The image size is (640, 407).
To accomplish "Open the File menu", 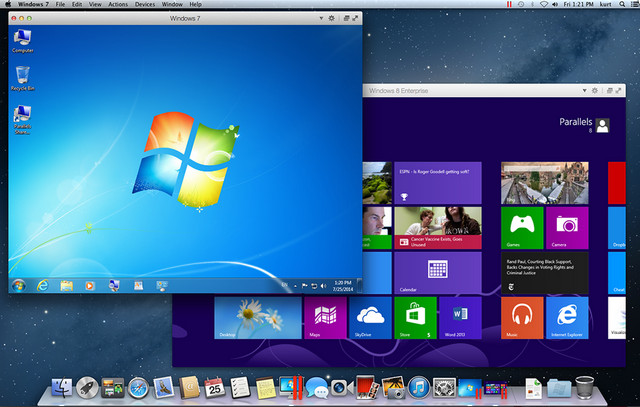I will [60, 4].
